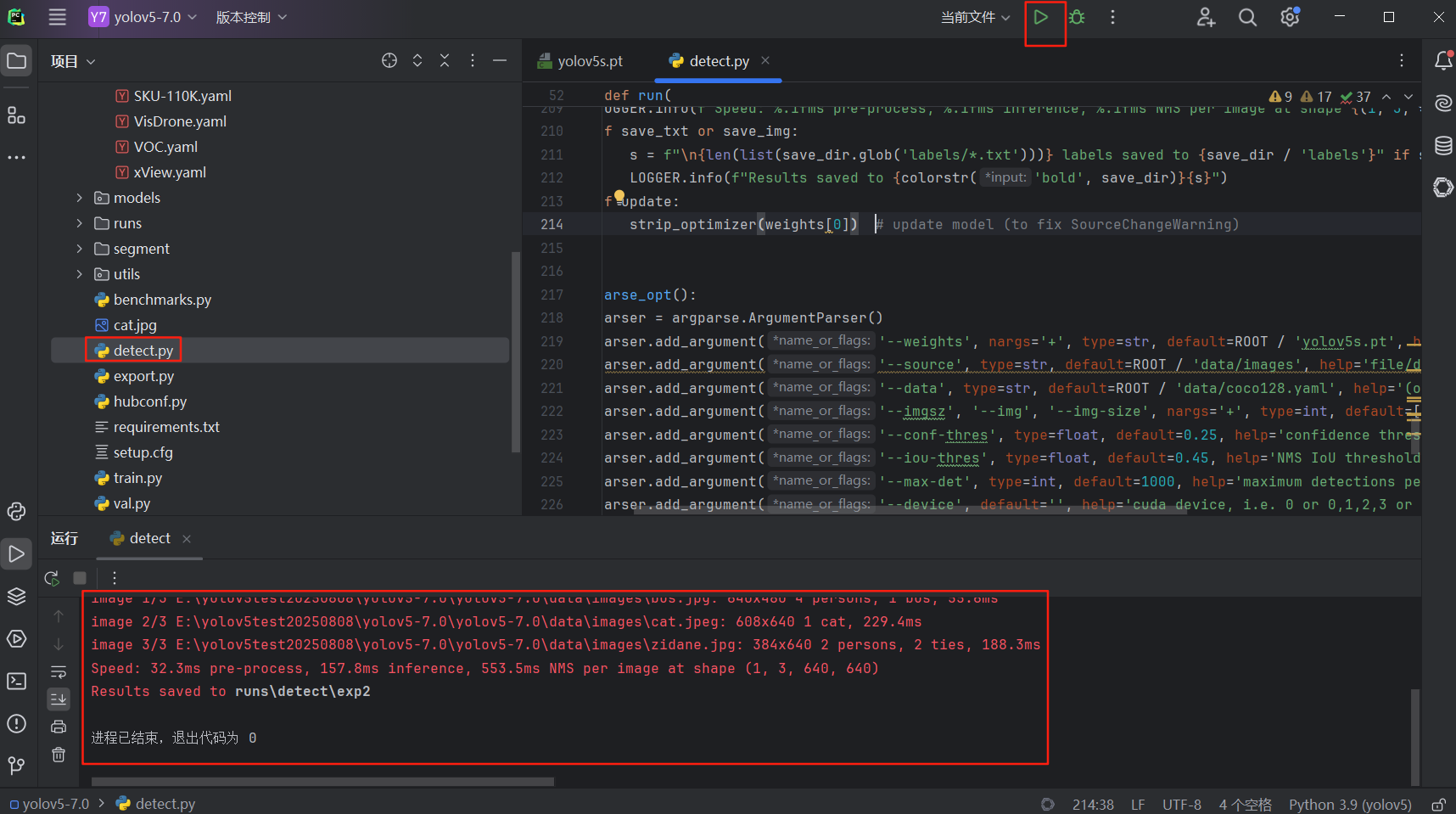Start debugging with the bug icon
This screenshot has width=1456, height=814.
(x=1077, y=17)
